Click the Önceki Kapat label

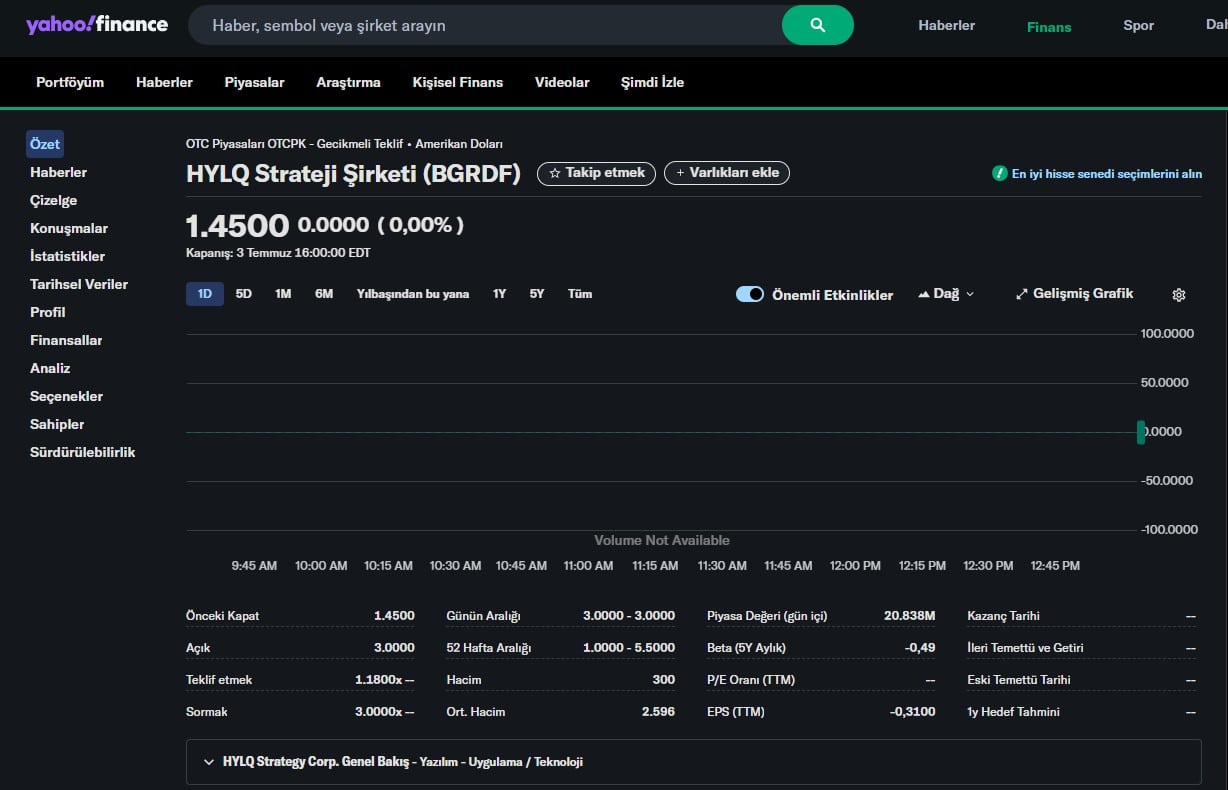[222, 616]
